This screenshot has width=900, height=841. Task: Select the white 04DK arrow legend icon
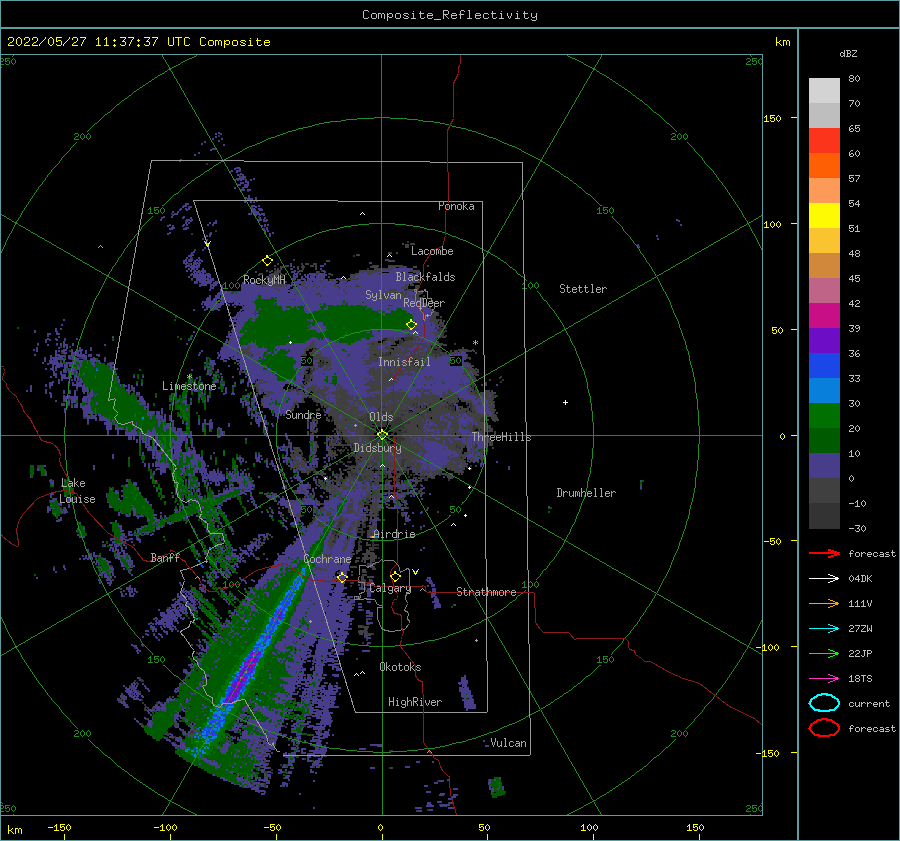point(824,578)
